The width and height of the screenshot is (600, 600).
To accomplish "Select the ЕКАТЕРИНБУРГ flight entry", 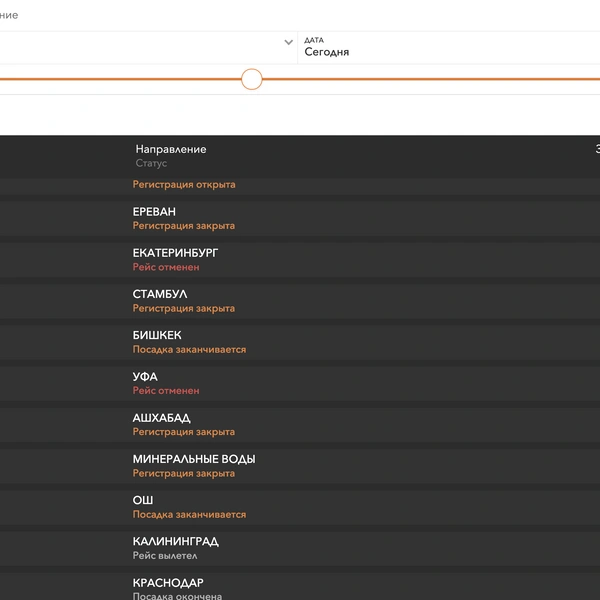I will [300, 260].
